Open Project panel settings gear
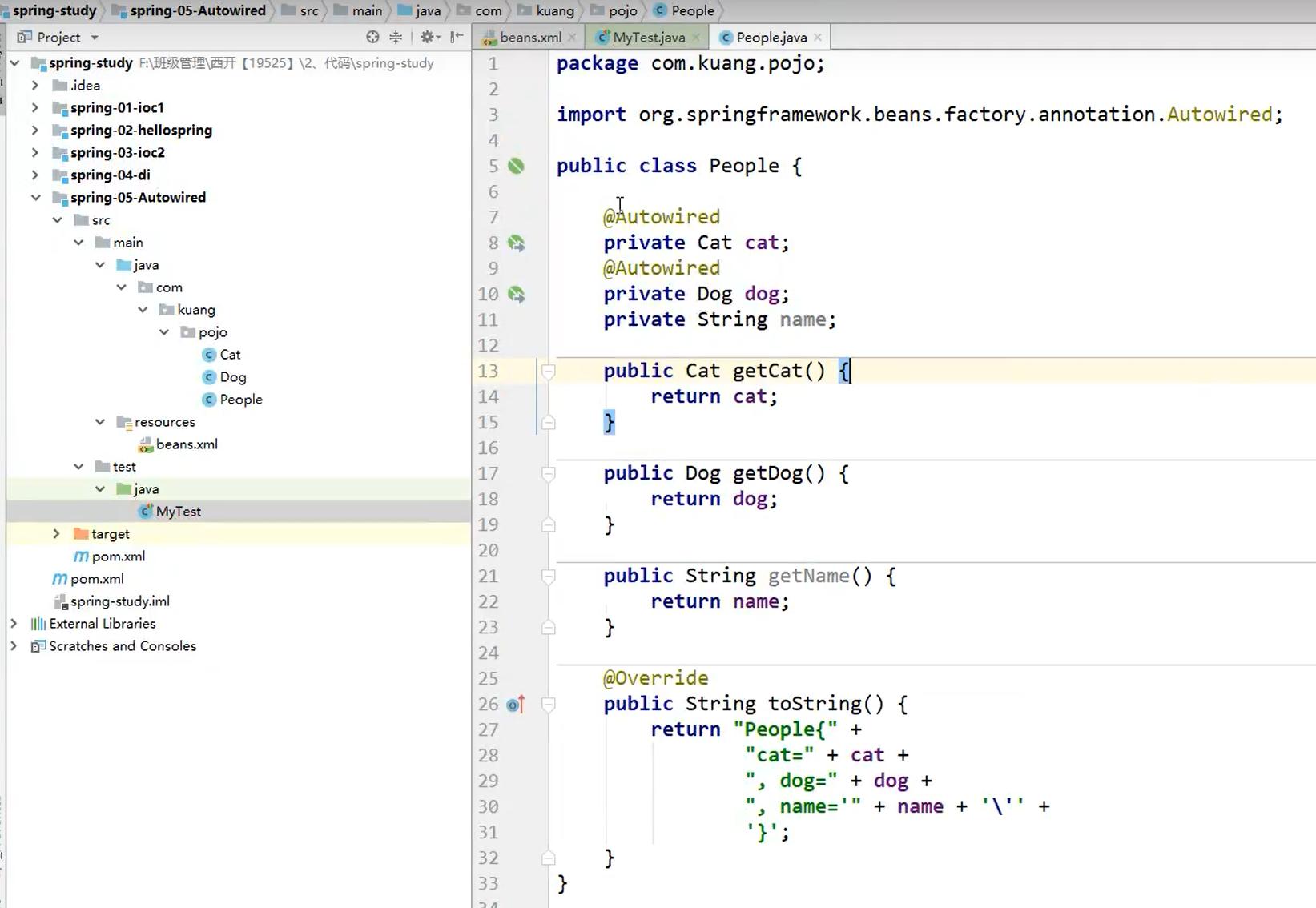The height and width of the screenshot is (908, 1316). [x=429, y=37]
